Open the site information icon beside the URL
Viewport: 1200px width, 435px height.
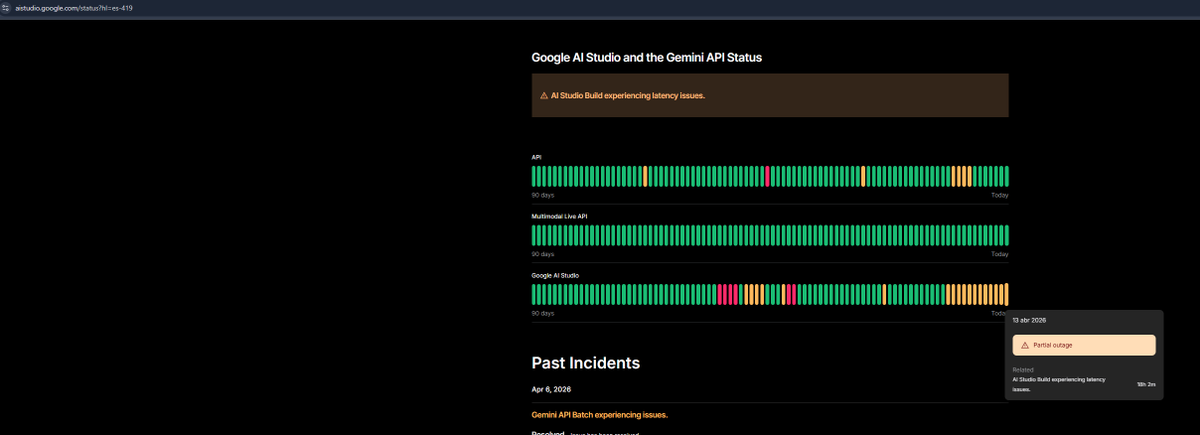point(7,7)
